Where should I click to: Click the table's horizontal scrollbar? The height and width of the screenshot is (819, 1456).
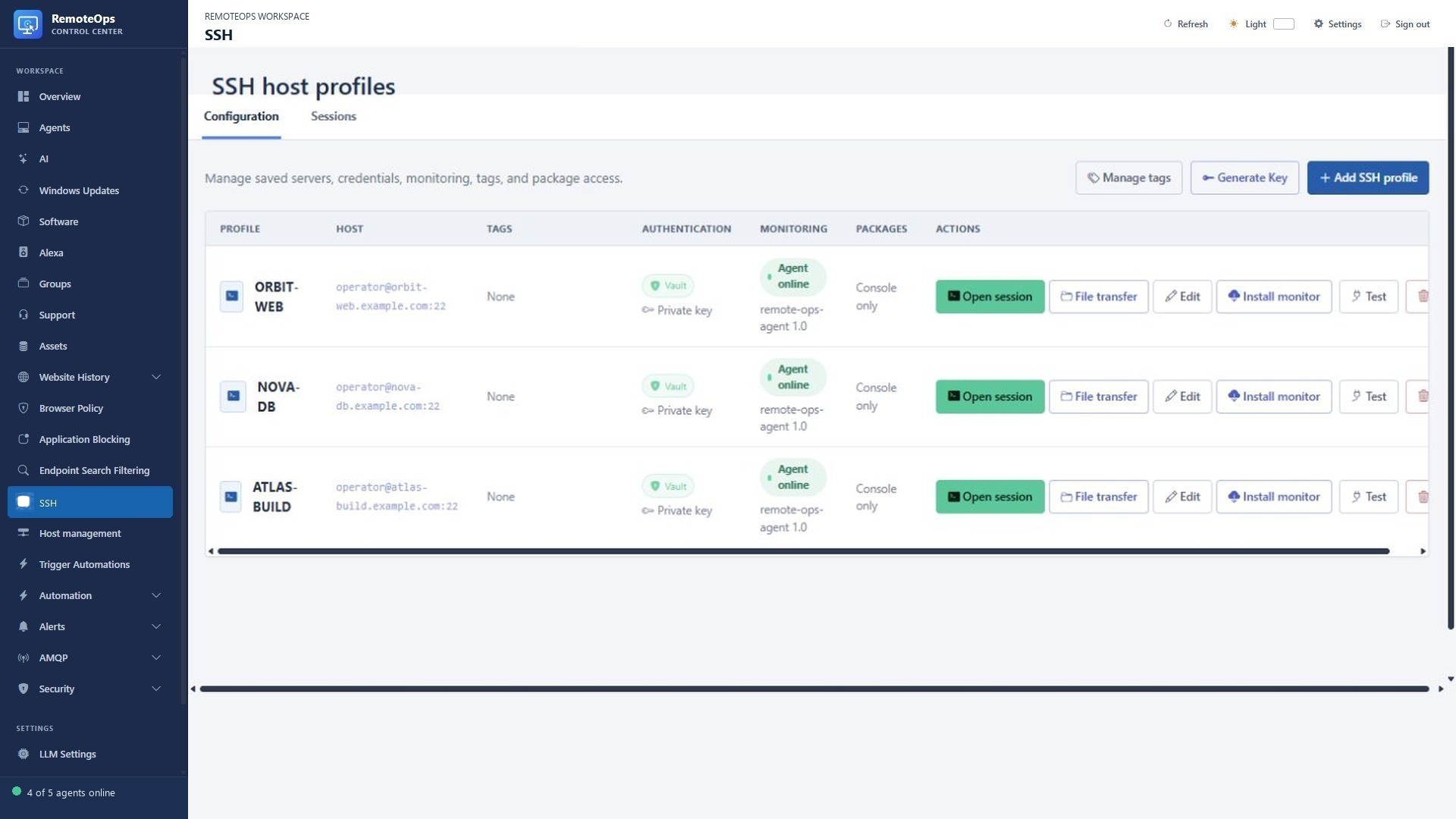point(803,551)
